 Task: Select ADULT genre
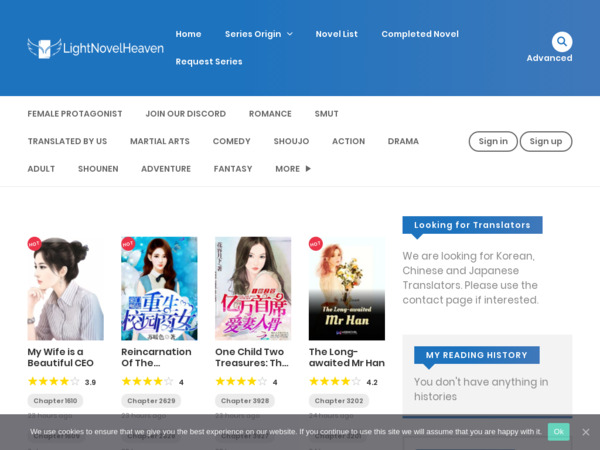tap(41, 169)
